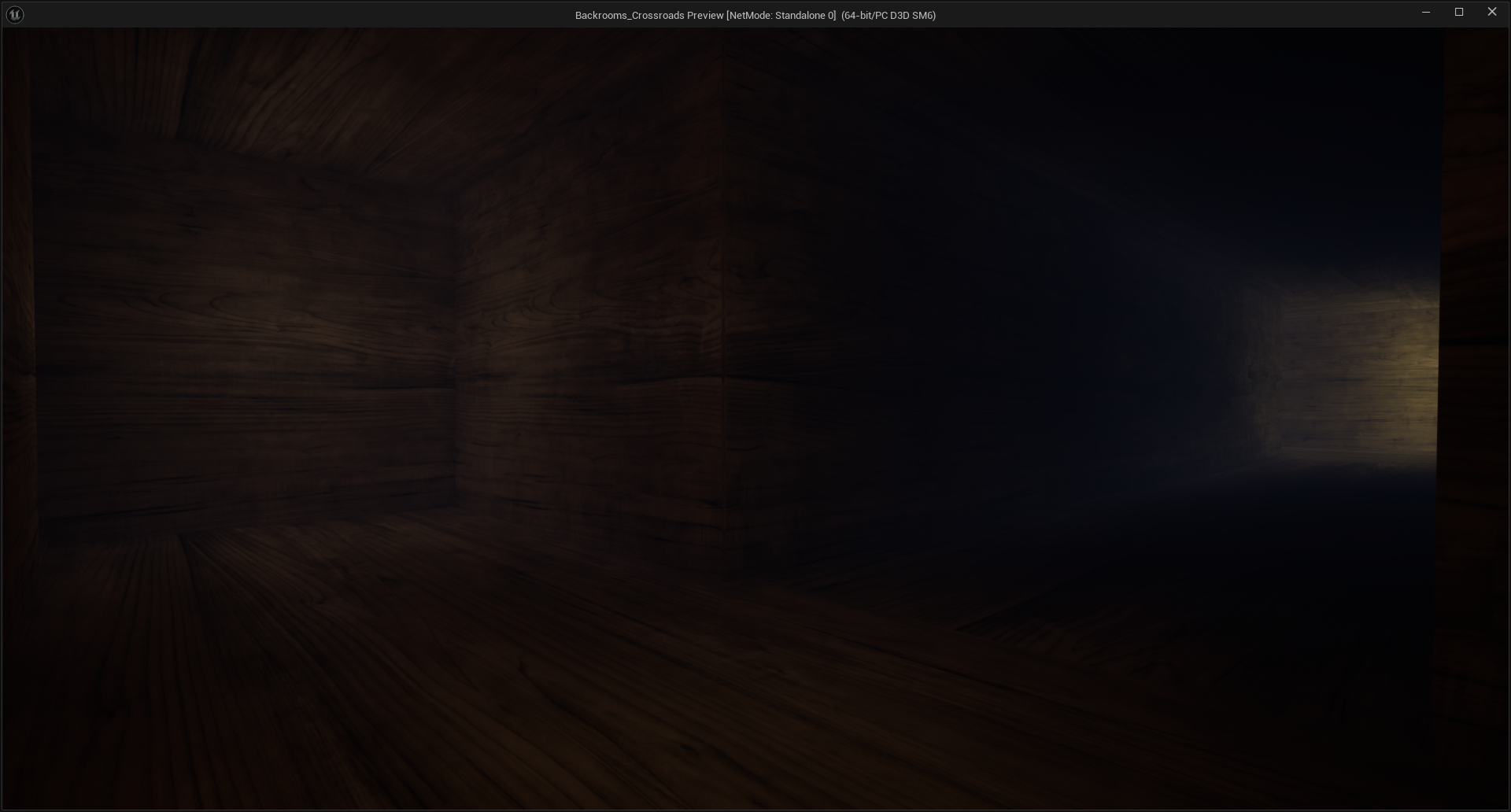Click the dark wall strip at far right
The width and height of the screenshot is (1511, 812).
[x=1476, y=393]
